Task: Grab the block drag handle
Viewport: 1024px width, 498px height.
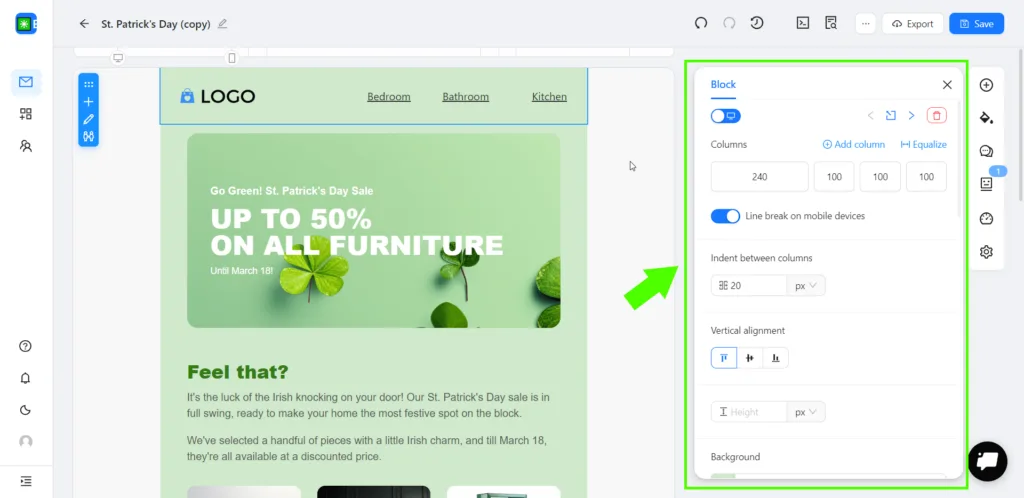Action: [89, 84]
